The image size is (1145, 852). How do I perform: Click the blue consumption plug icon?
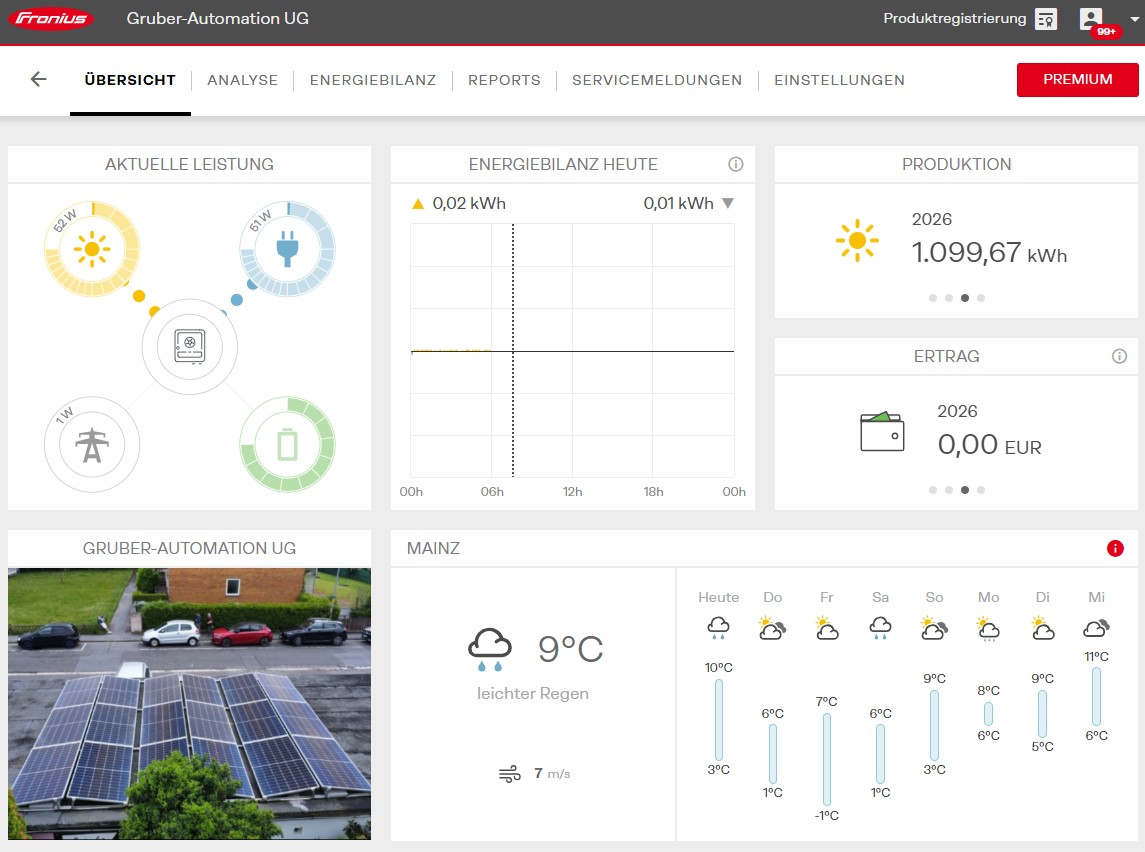[x=288, y=249]
